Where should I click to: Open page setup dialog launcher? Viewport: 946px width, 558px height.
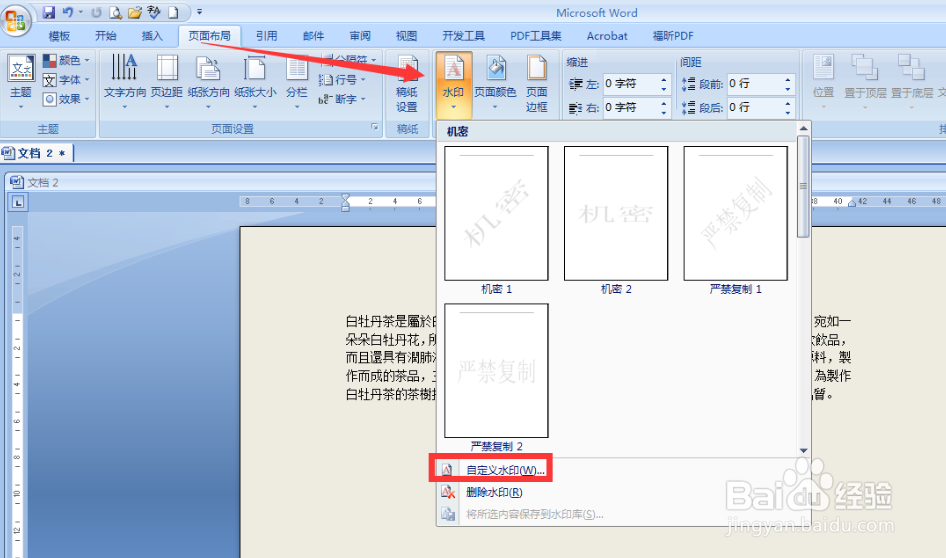pos(375,127)
